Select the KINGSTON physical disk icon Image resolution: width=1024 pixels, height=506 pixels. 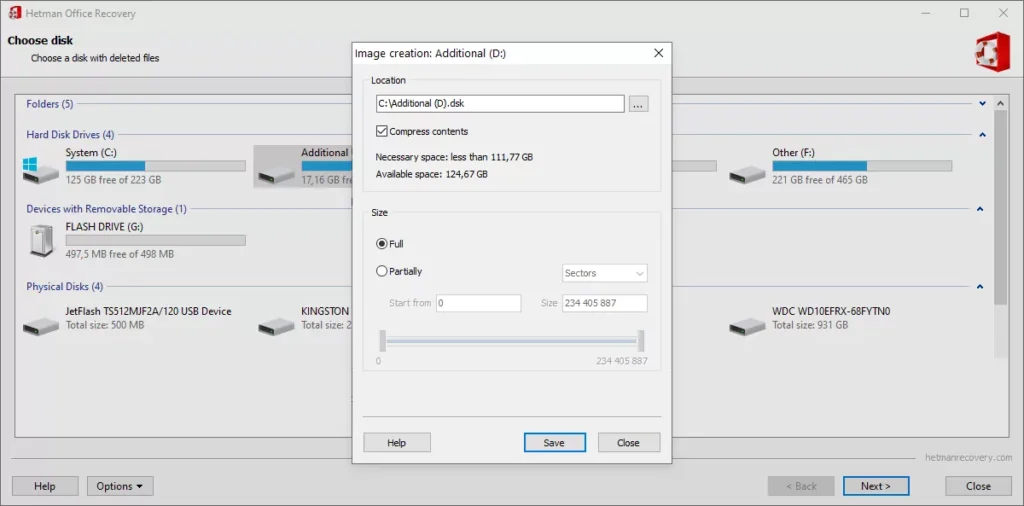[276, 326]
